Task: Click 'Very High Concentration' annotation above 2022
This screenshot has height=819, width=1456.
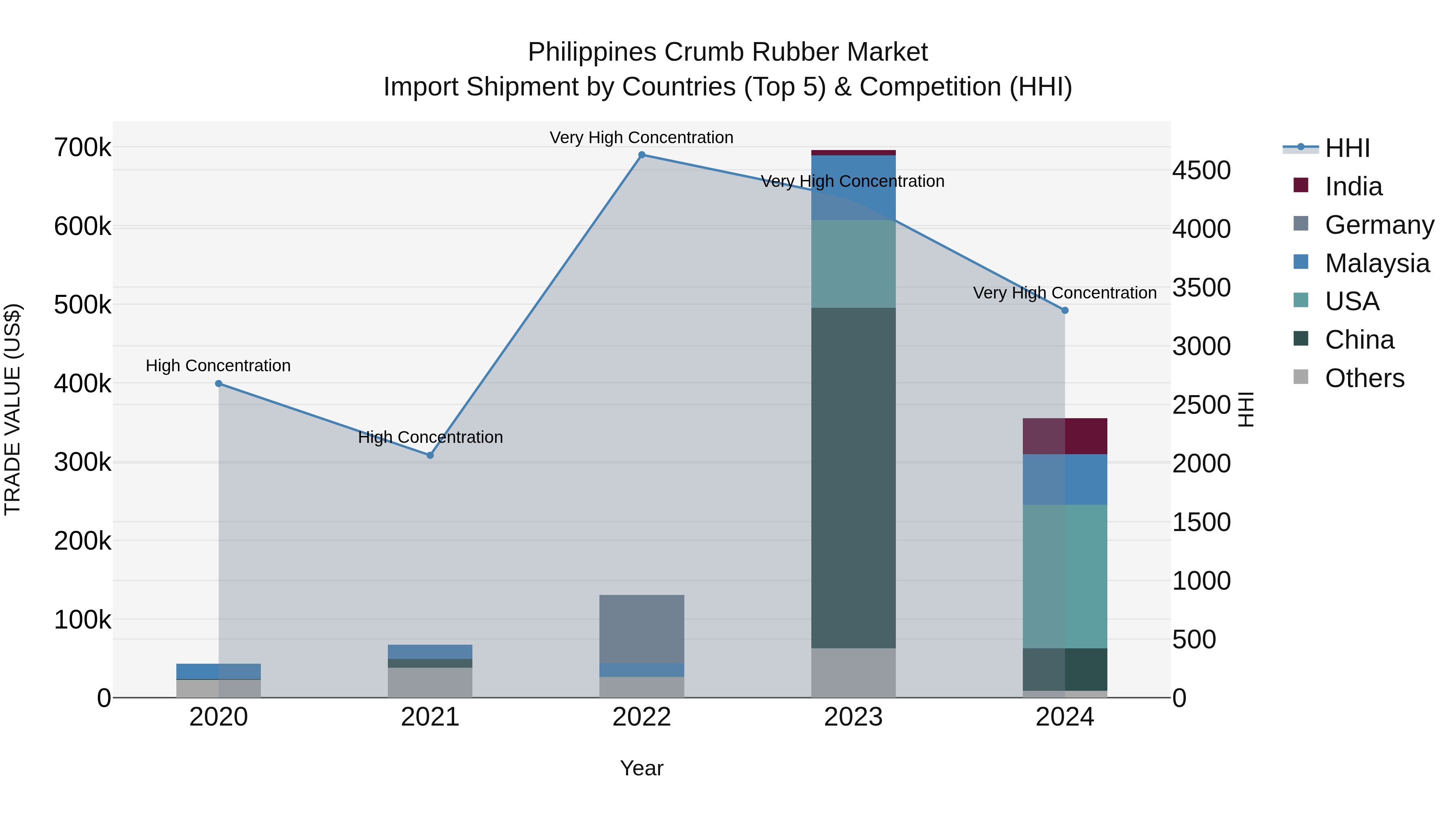Action: [641, 138]
